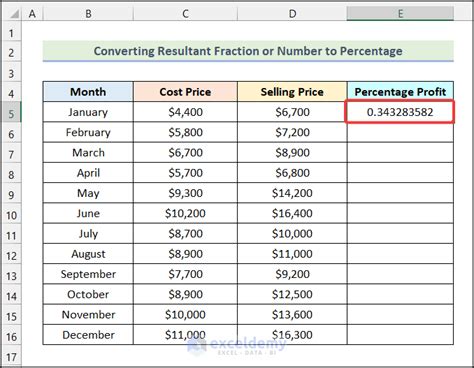Image resolution: width=474 pixels, height=368 pixels.
Task: Select column E header
Action: click(400, 14)
